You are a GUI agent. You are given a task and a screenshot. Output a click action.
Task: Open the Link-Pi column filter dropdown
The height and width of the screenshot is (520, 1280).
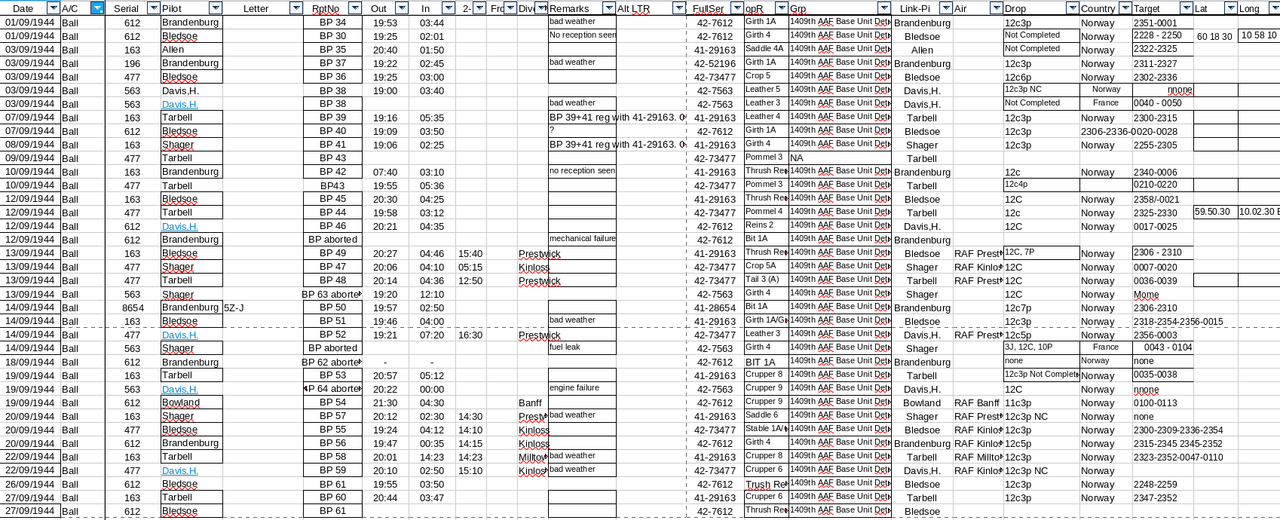coord(945,8)
